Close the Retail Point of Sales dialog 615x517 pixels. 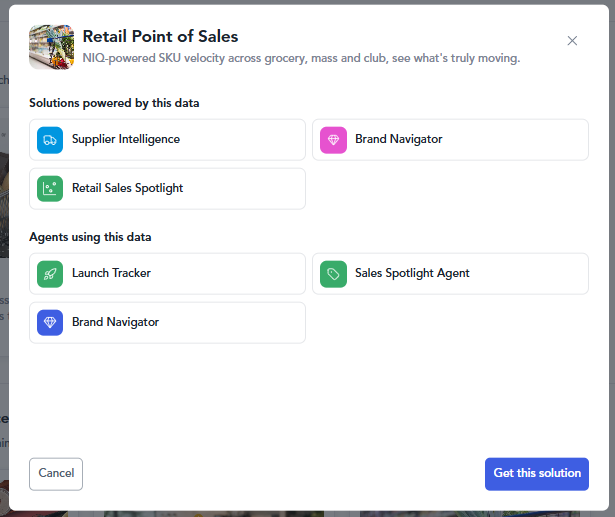tap(572, 41)
